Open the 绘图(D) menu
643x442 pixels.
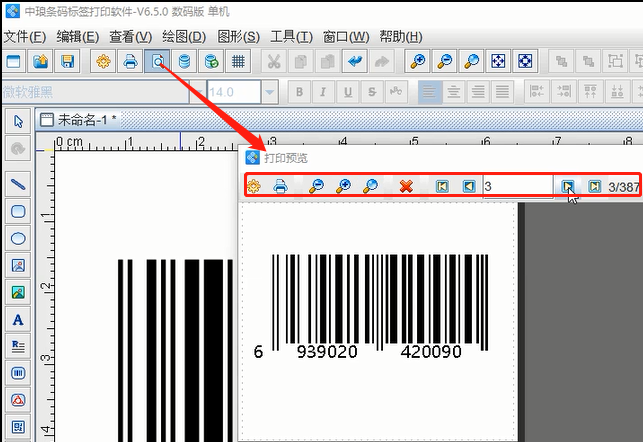click(184, 37)
